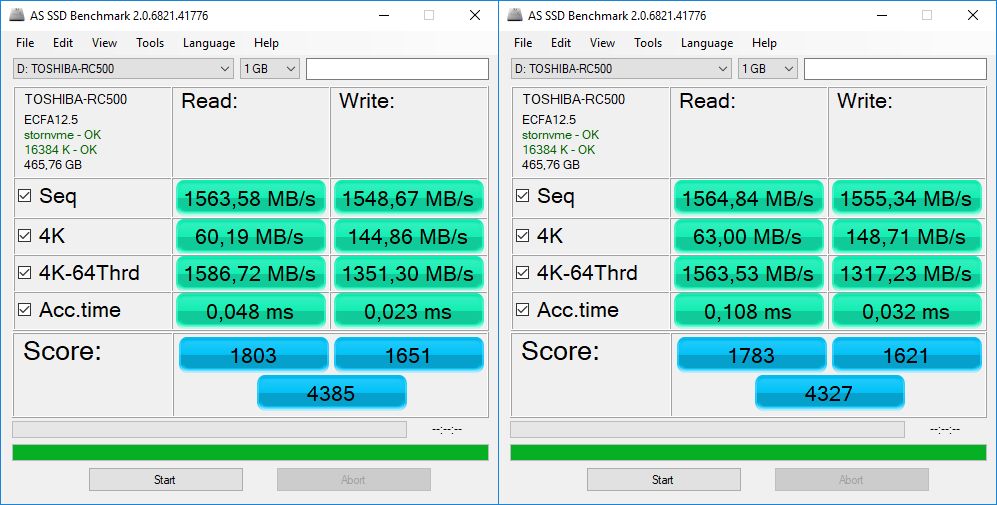
Task: Uncheck 4K test in left window
Action: 24,236
